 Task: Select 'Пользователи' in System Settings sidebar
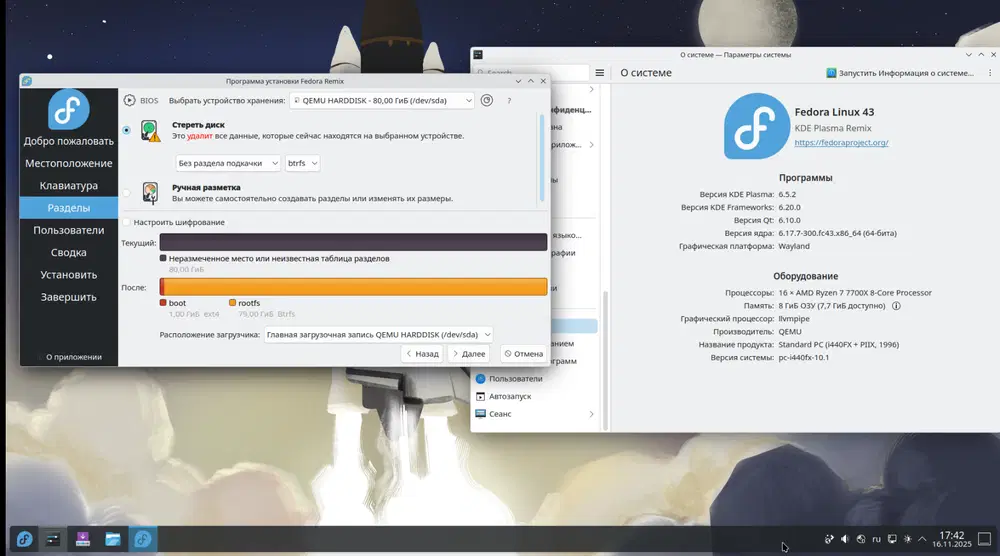[536, 379]
